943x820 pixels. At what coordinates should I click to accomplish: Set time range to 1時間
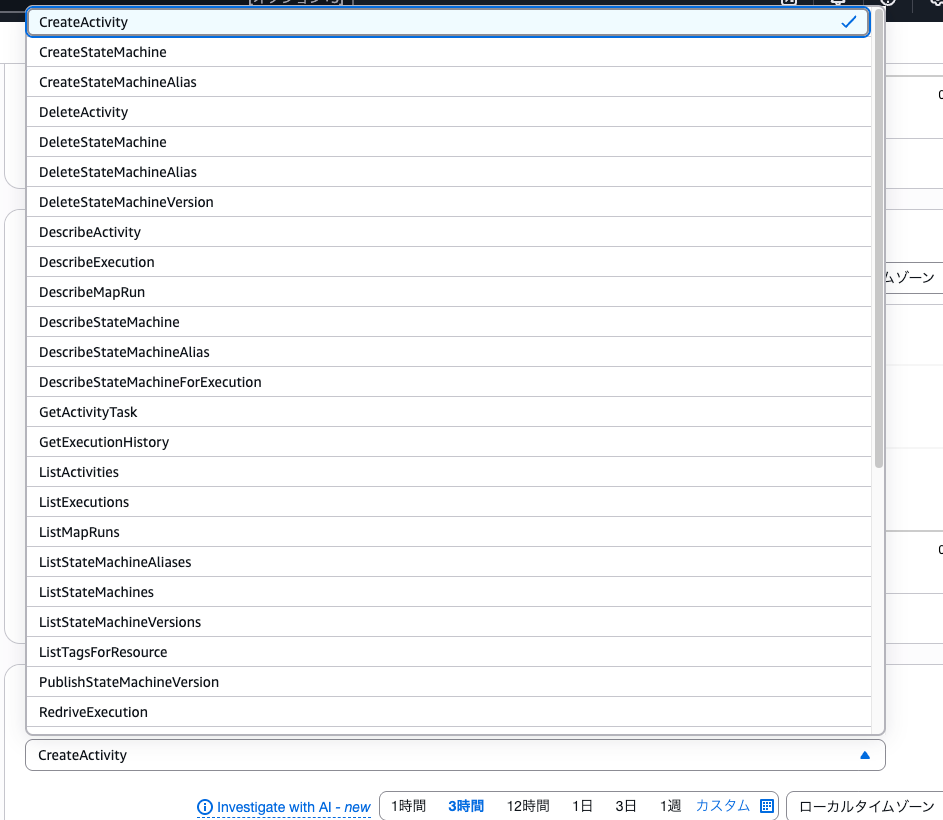coord(408,806)
